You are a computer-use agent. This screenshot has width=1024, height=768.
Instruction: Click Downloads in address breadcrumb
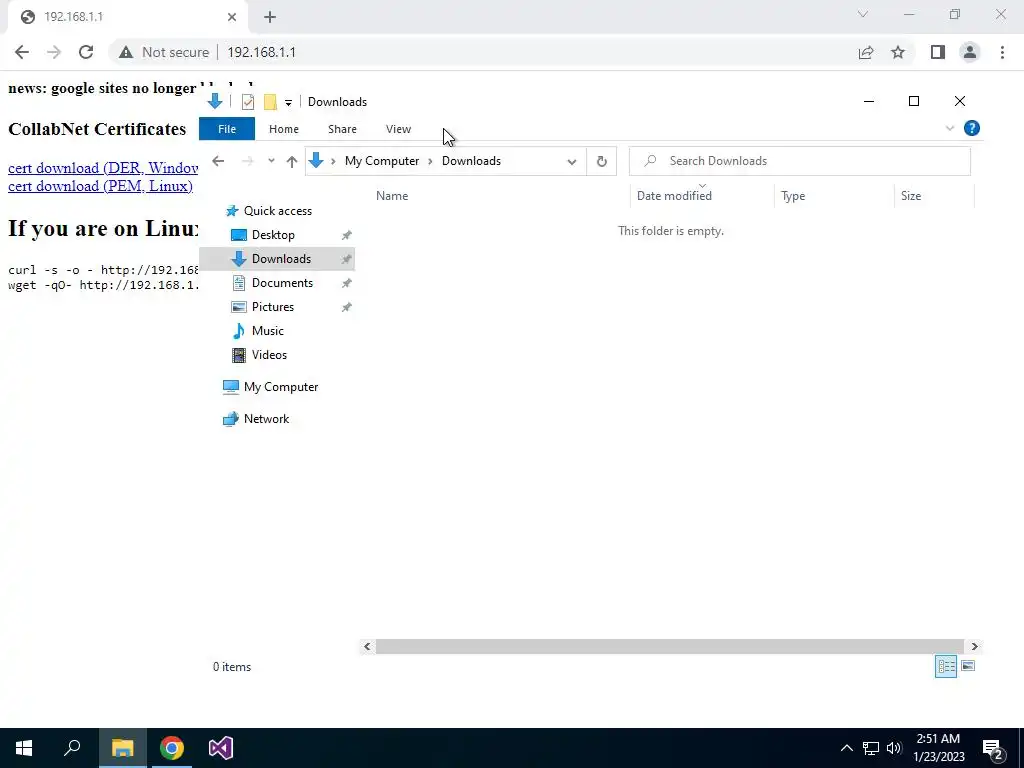472,161
